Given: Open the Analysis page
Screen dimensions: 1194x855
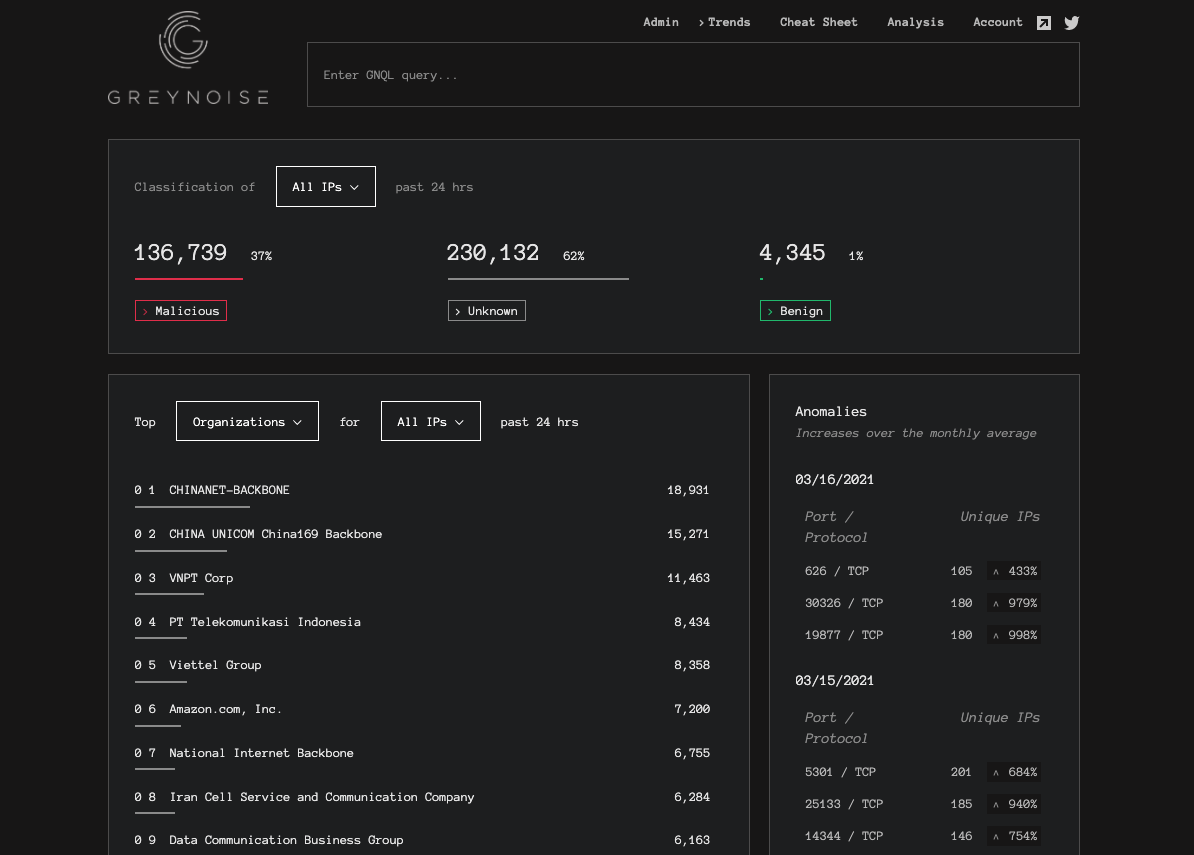Looking at the screenshot, I should (915, 22).
